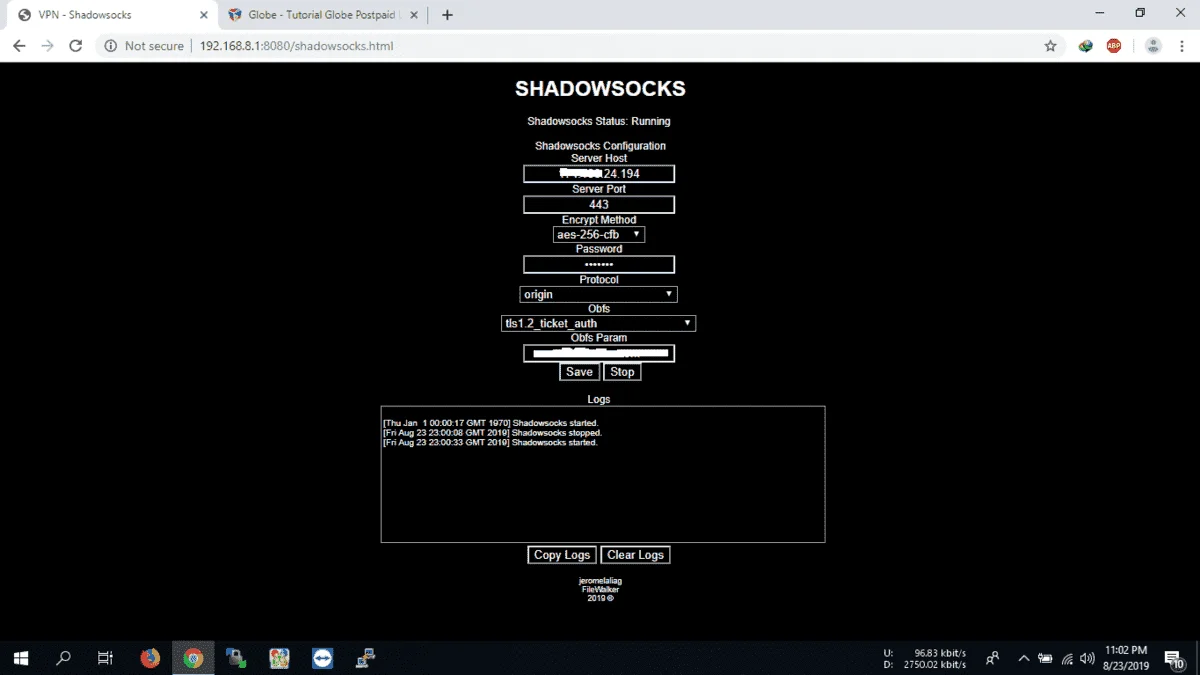Open the Chrome three-dot menu

(1181, 46)
